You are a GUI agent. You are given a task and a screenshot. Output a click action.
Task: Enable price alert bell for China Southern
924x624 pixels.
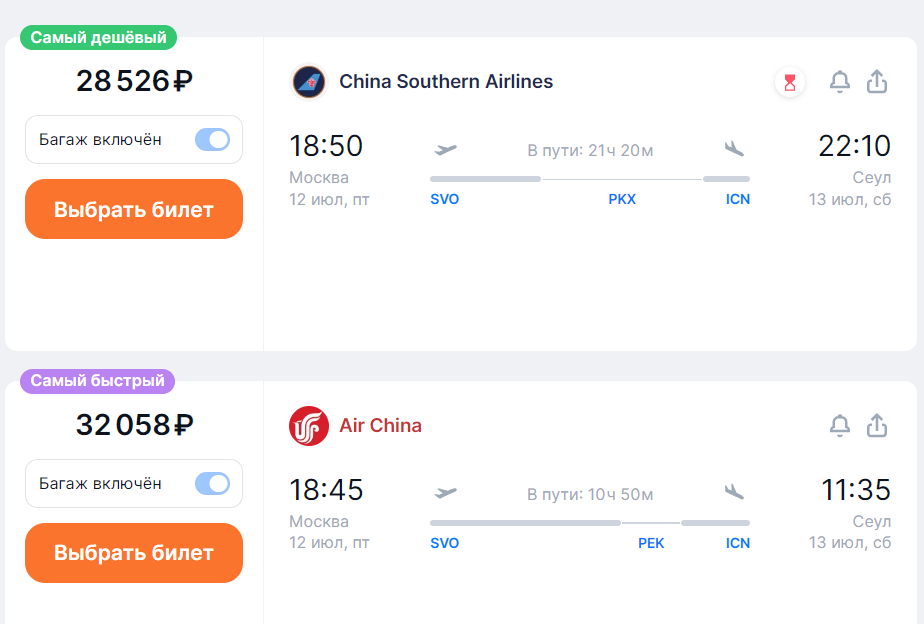tap(840, 82)
